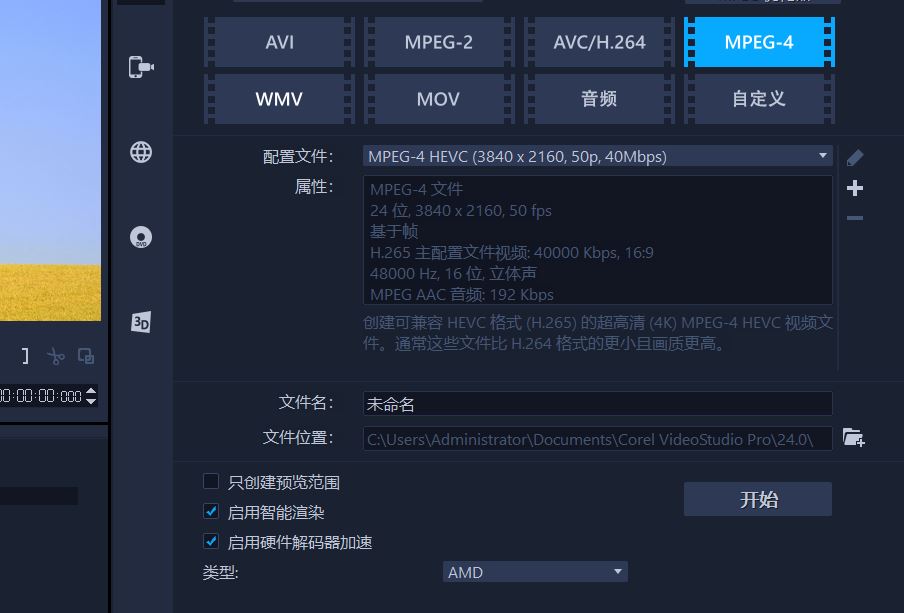
Task: Open the Disc (DVD) export category
Action: 141,237
